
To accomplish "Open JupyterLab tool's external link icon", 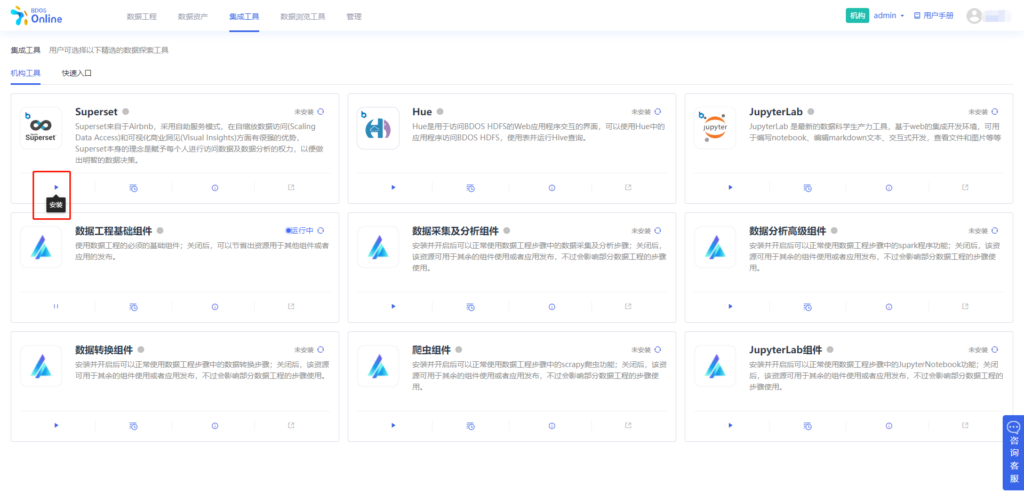I will [x=965, y=187].
